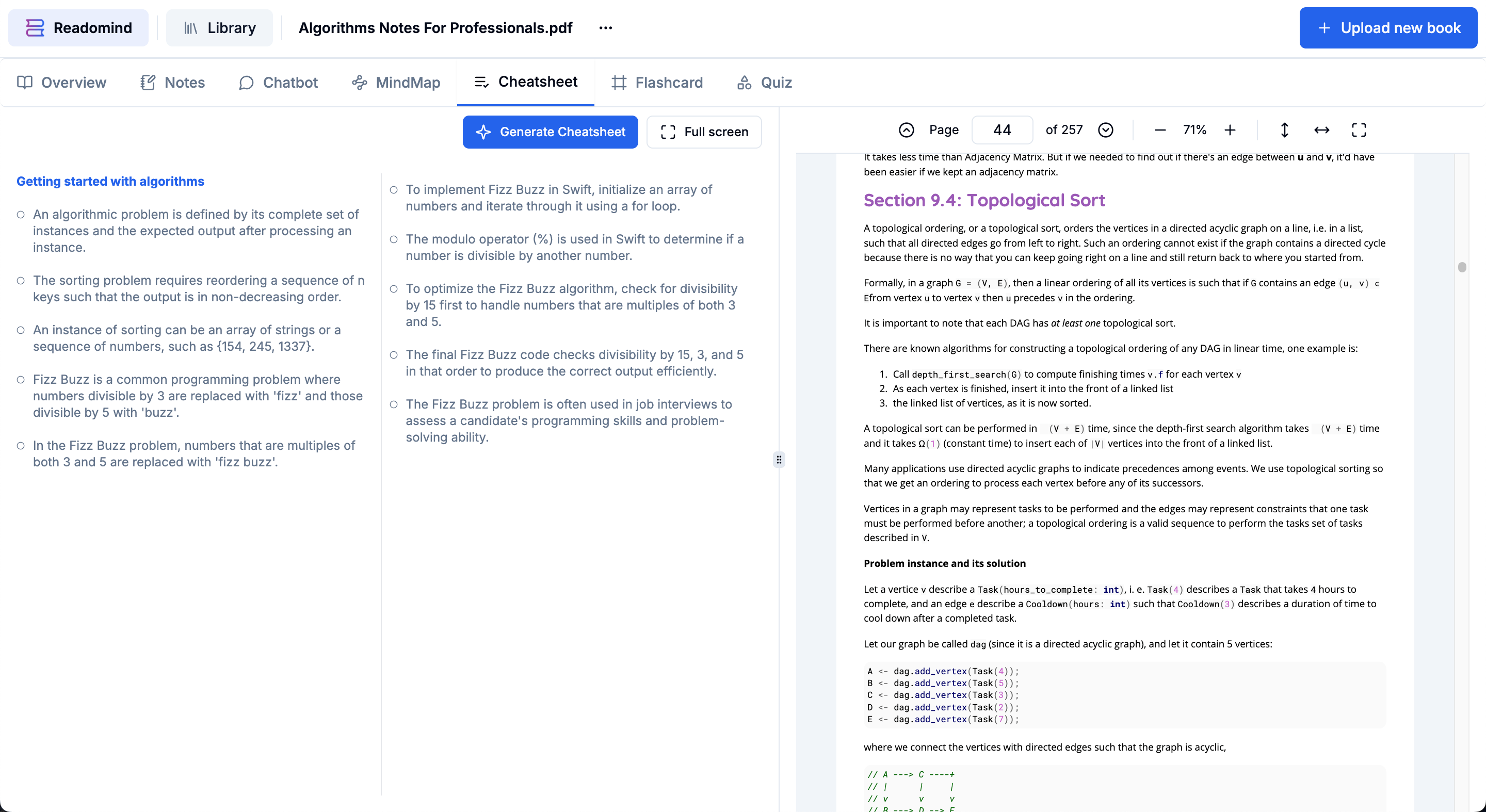The height and width of the screenshot is (812, 1486).
Task: Click the Full screen cheatsheet button
Action: 704,132
